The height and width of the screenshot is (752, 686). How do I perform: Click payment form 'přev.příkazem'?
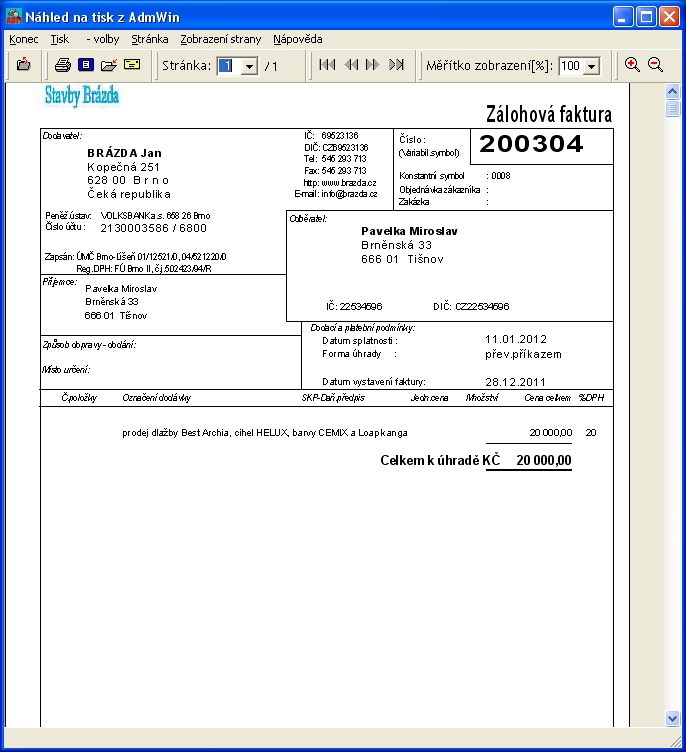click(523, 354)
